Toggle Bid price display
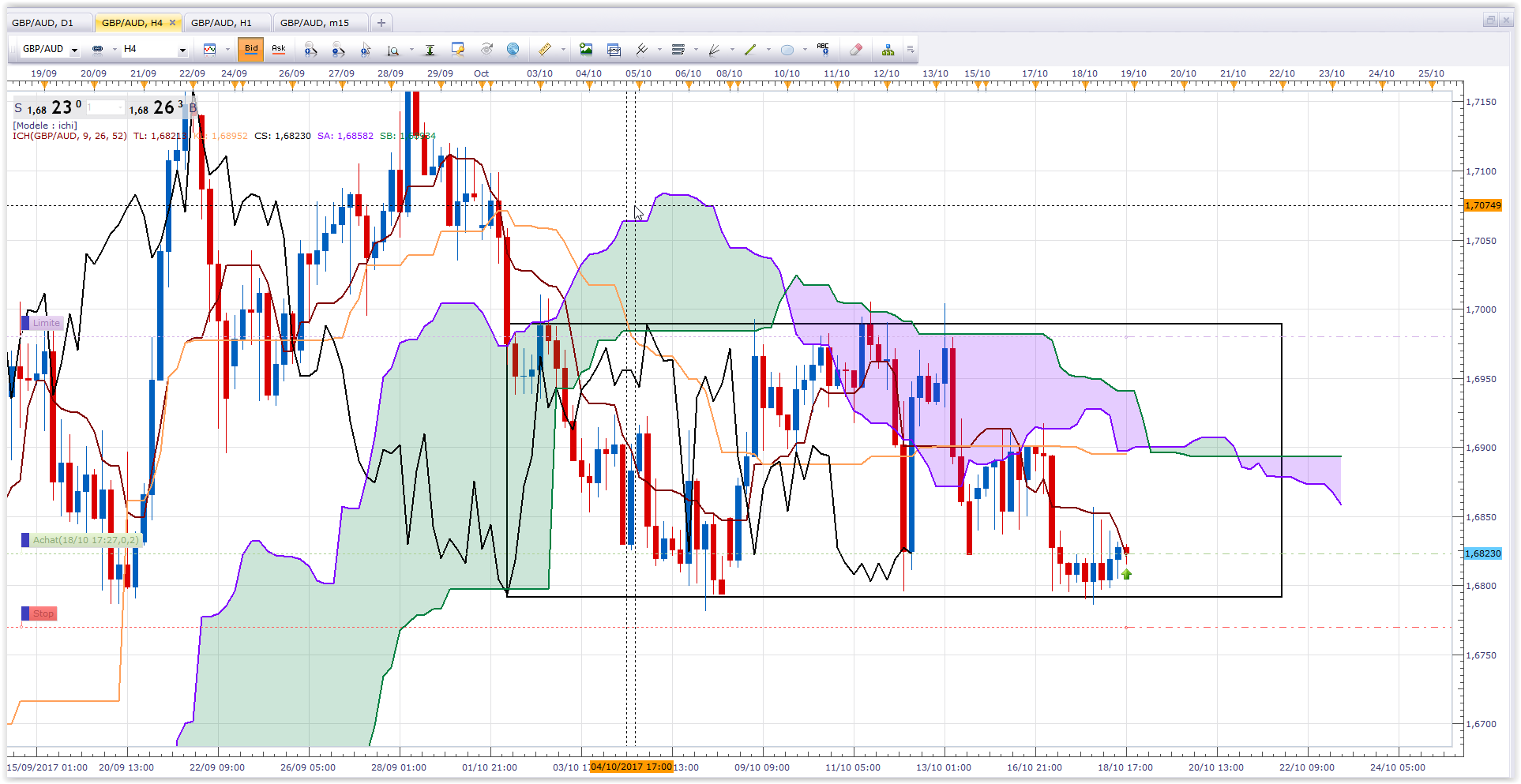Image resolution: width=1521 pixels, height=784 pixels. [x=251, y=49]
